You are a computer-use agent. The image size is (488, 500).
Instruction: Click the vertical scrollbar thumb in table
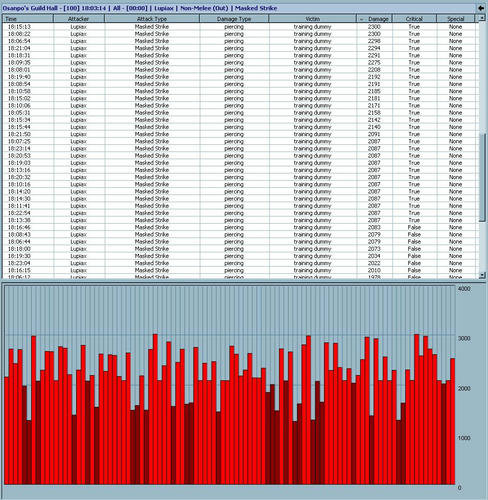point(482,177)
